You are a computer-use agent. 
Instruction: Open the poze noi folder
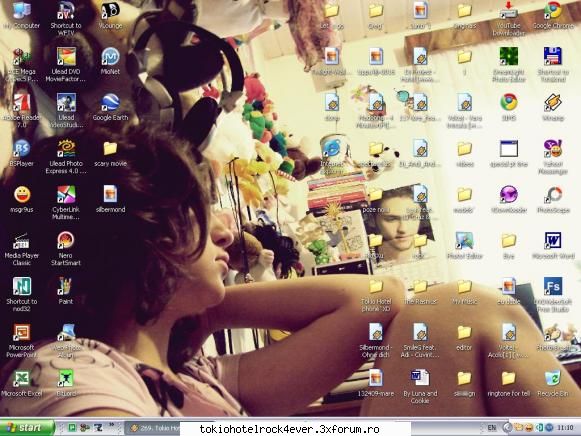[x=376, y=199]
